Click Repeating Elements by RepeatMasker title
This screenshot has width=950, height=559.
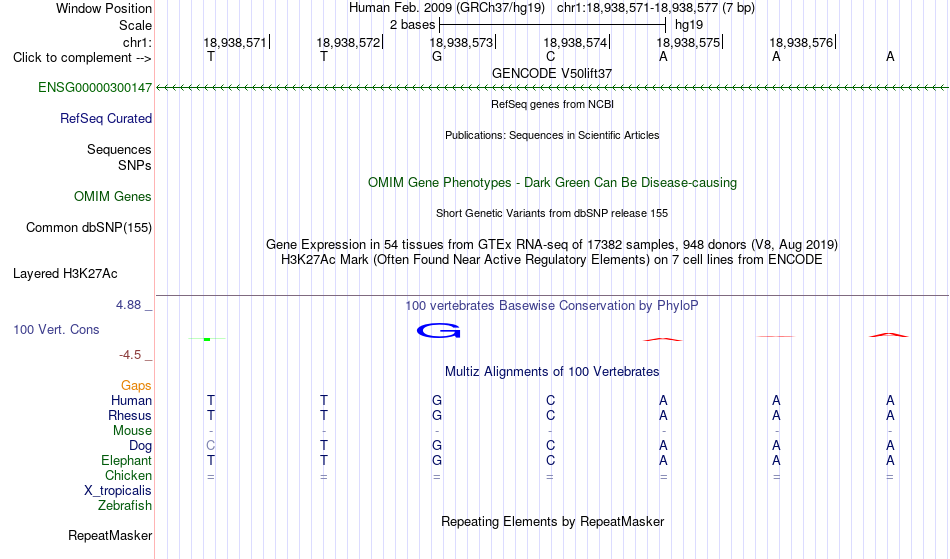pyautogui.click(x=553, y=522)
